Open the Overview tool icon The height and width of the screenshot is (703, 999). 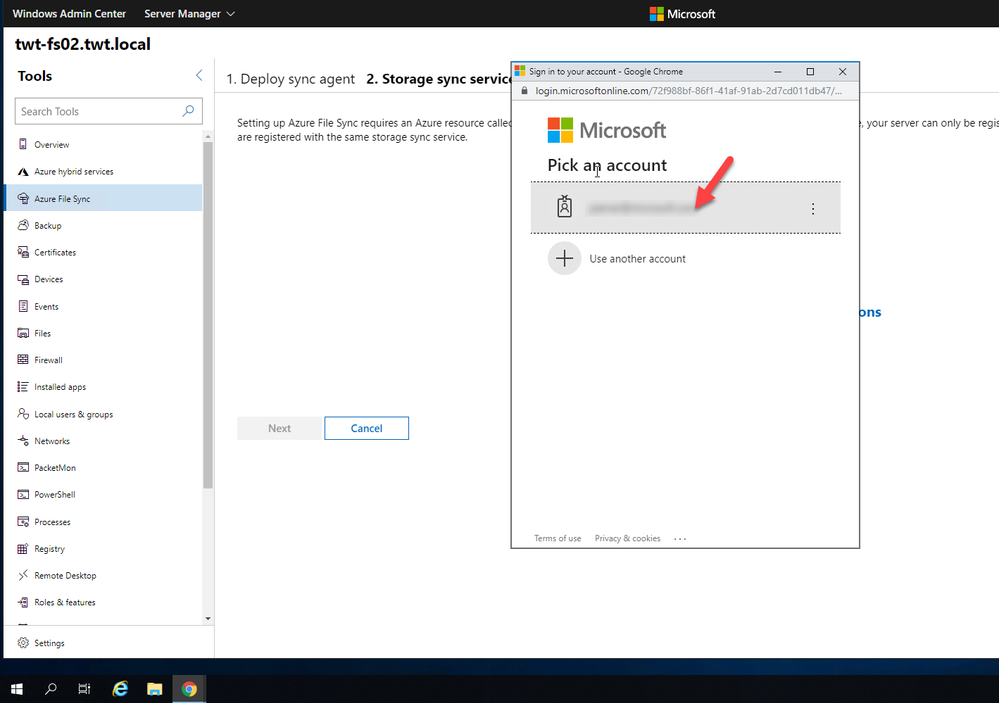click(23, 144)
